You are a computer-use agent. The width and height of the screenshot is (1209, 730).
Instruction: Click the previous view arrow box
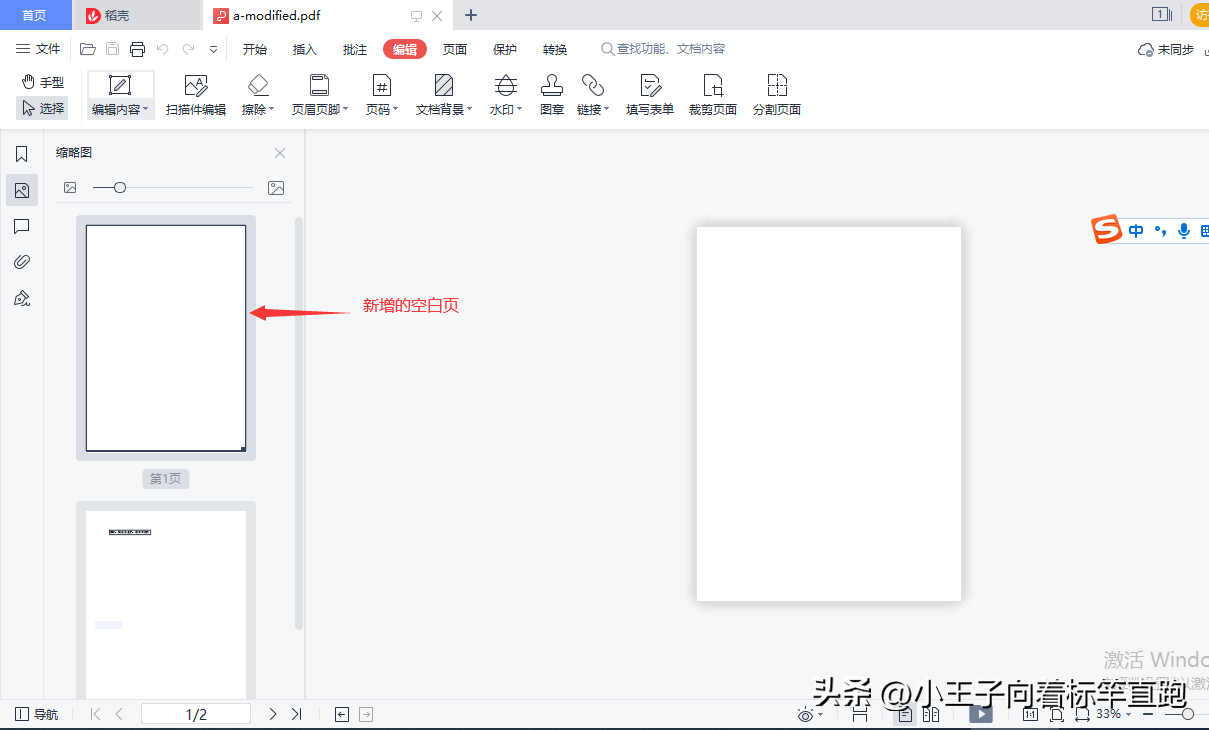click(x=342, y=714)
